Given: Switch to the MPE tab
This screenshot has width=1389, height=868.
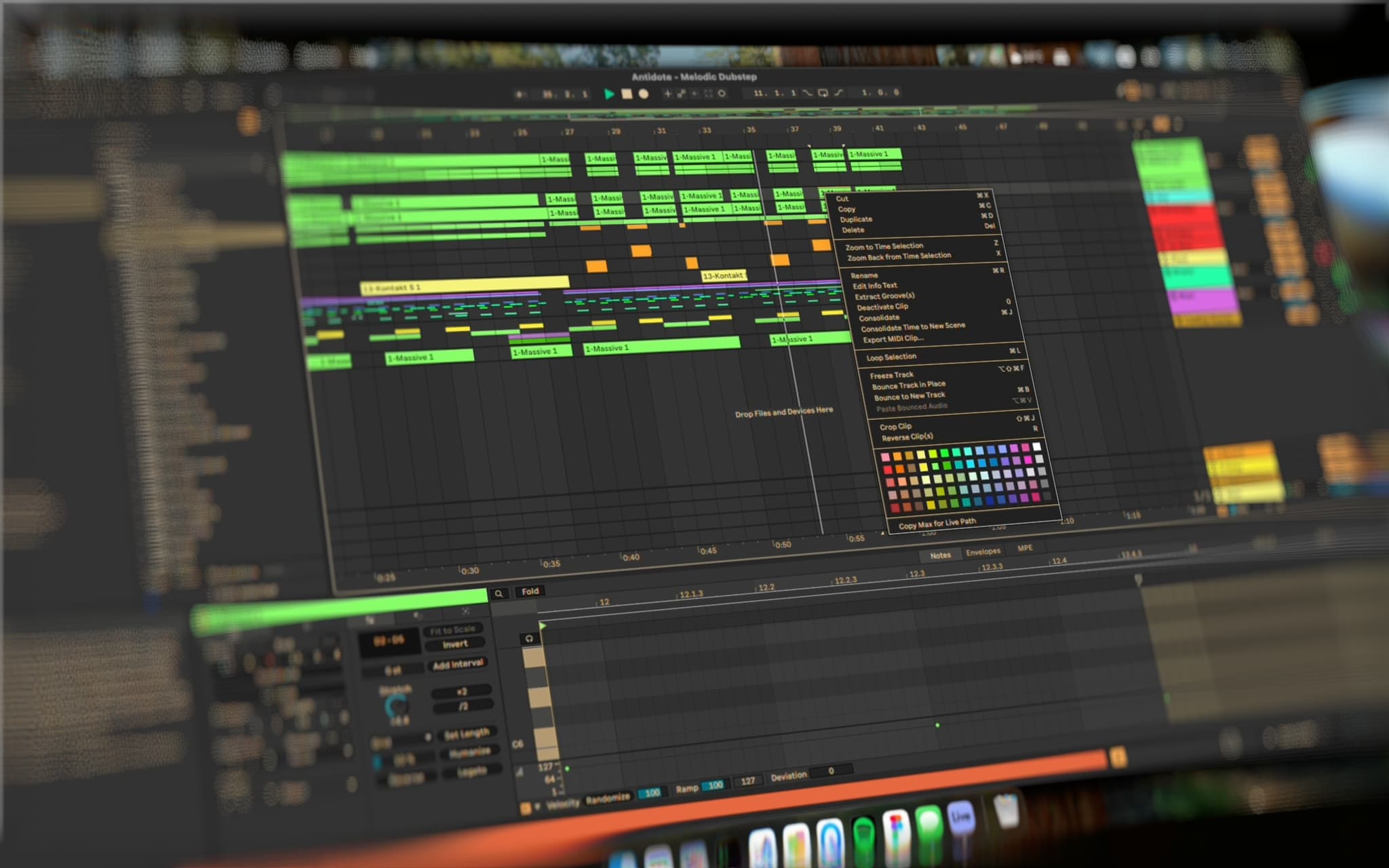Looking at the screenshot, I should pos(1025,548).
